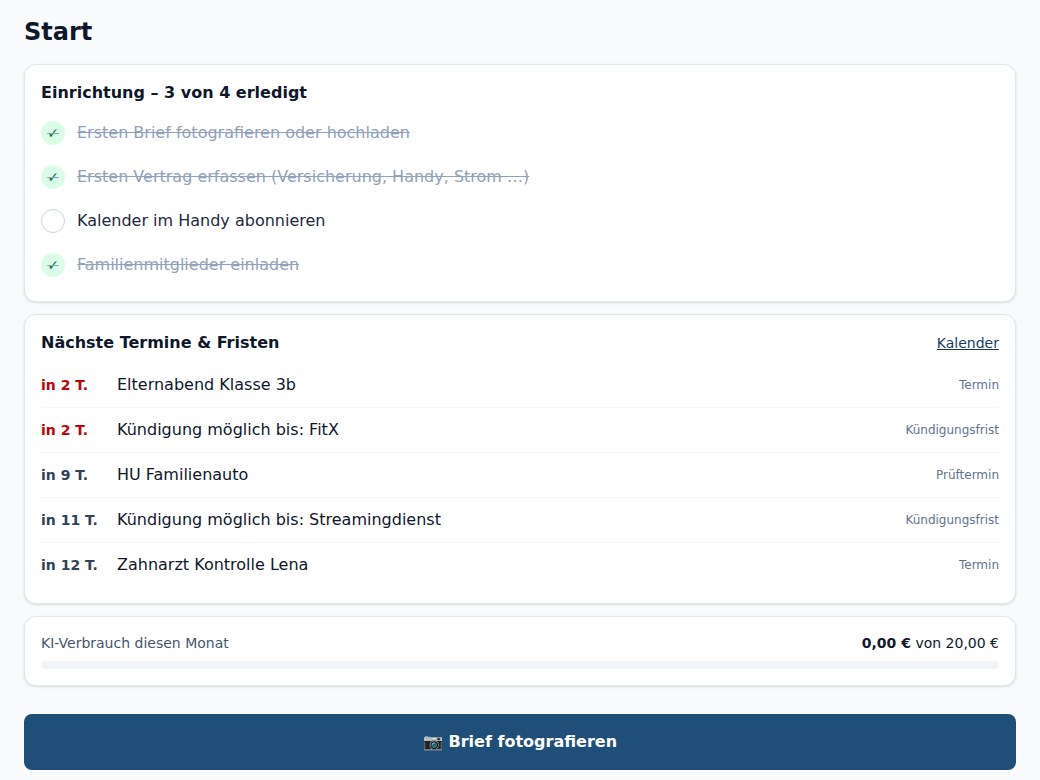Uncheck 'Familienmitglieder einladen' checkmark

53,265
